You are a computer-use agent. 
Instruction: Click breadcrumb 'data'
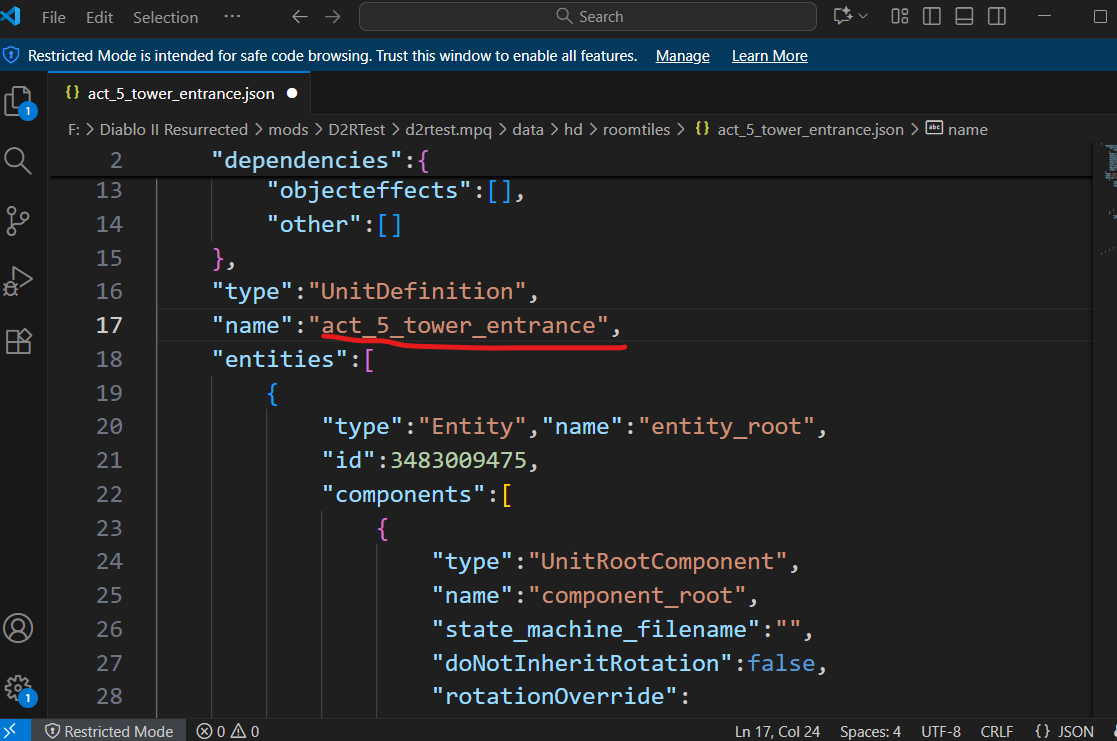[528, 130]
